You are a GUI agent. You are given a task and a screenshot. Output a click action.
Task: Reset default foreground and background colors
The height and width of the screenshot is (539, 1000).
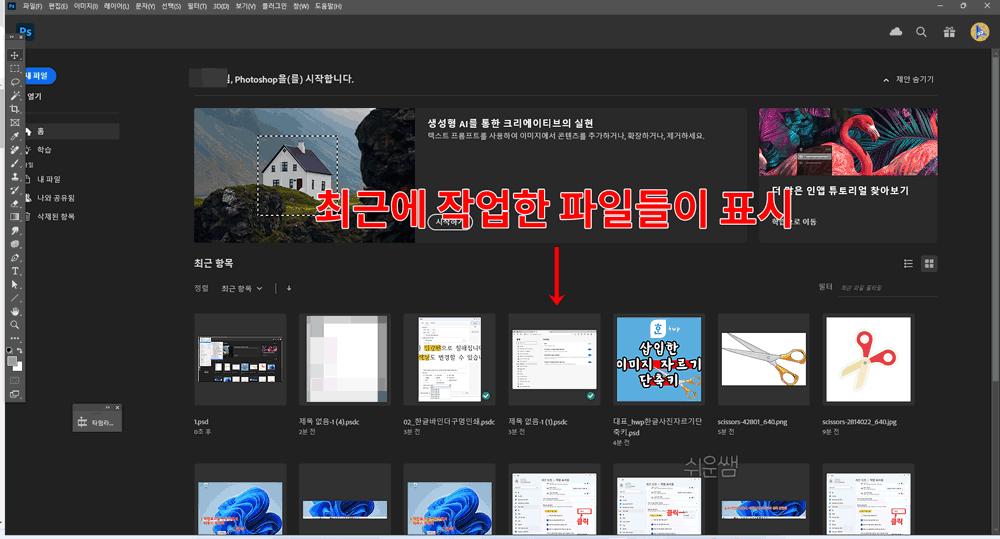[10, 350]
